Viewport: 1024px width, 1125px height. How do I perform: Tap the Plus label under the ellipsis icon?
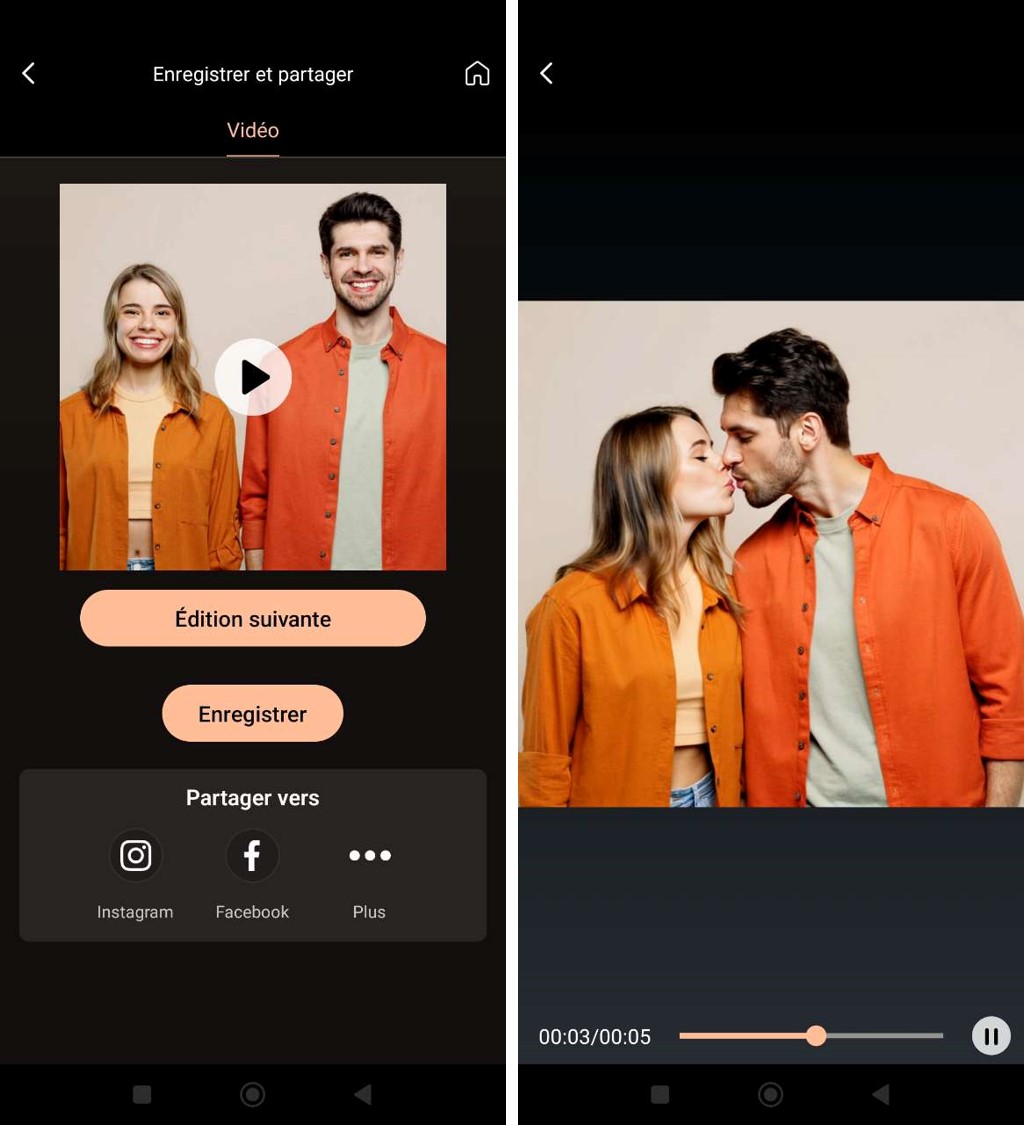[369, 912]
